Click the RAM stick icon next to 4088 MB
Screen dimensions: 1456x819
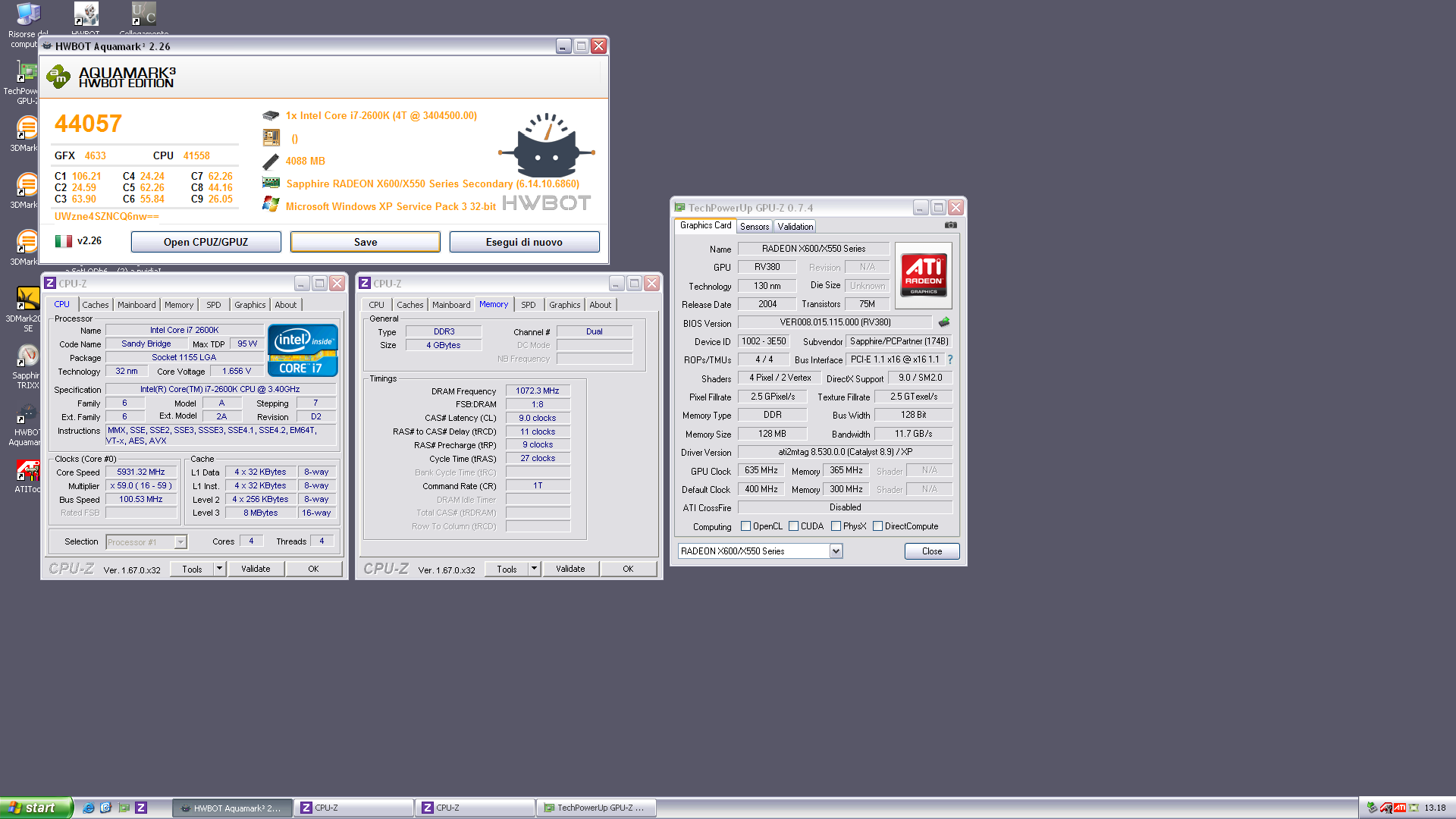(x=271, y=162)
